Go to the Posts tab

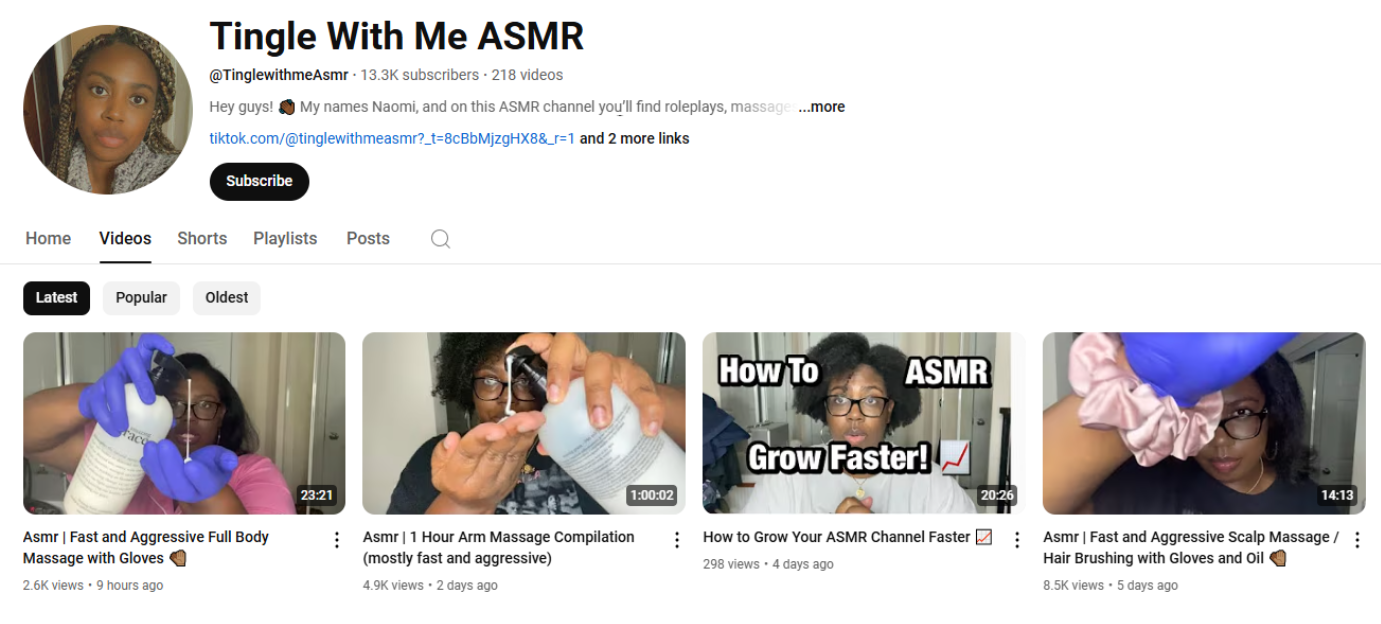pyautogui.click(x=368, y=239)
